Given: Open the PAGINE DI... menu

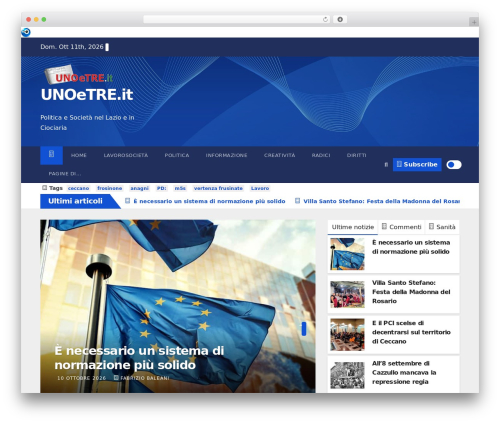Looking at the screenshot, I should coord(65,174).
